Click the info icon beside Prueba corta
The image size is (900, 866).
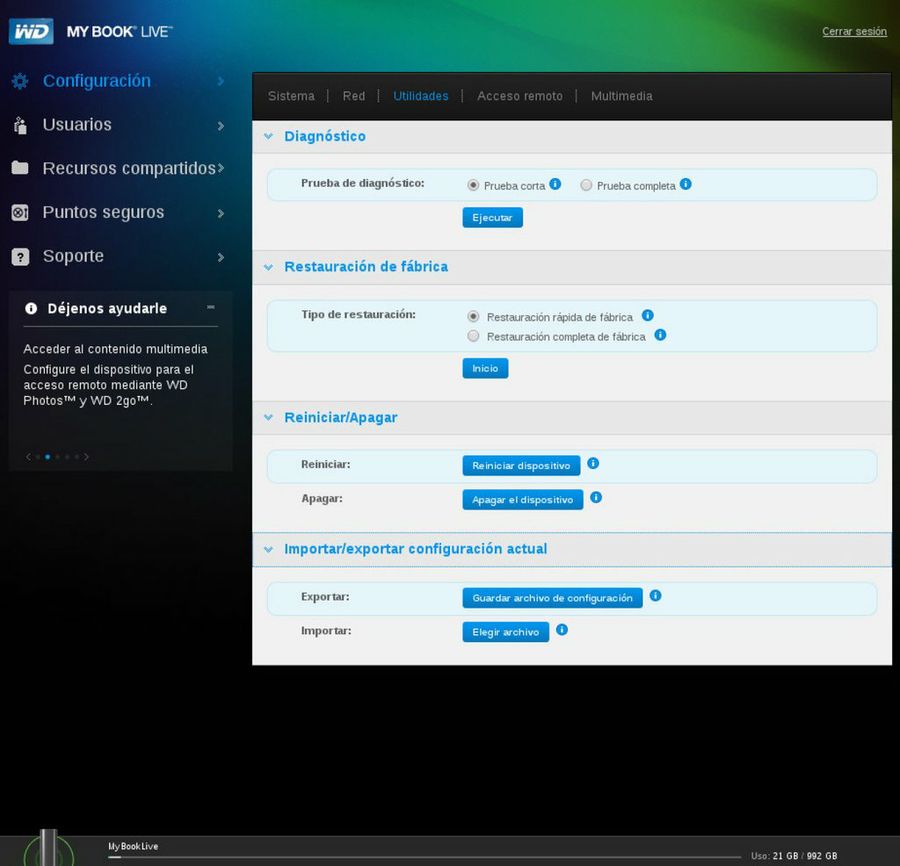tap(555, 185)
